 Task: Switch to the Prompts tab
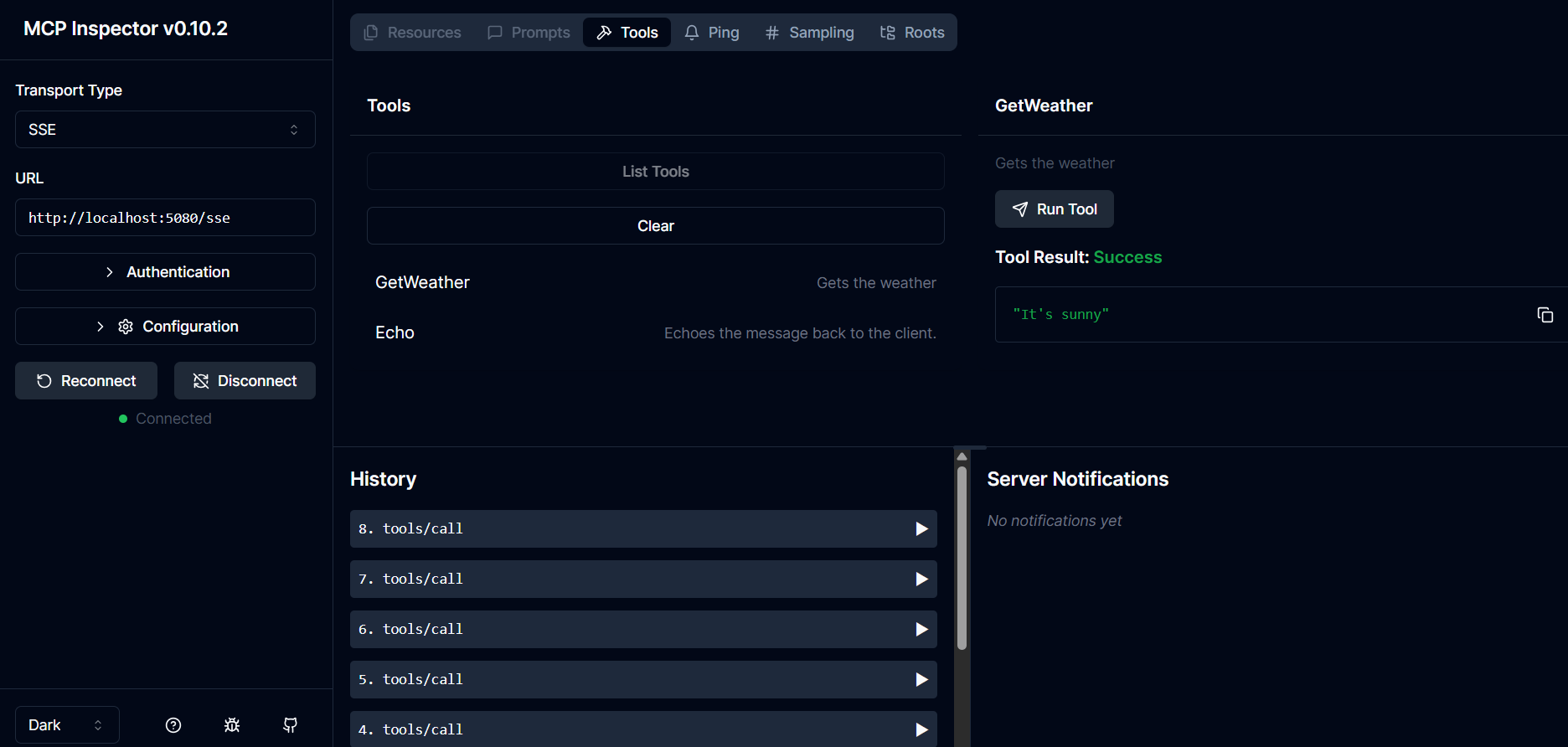click(529, 33)
